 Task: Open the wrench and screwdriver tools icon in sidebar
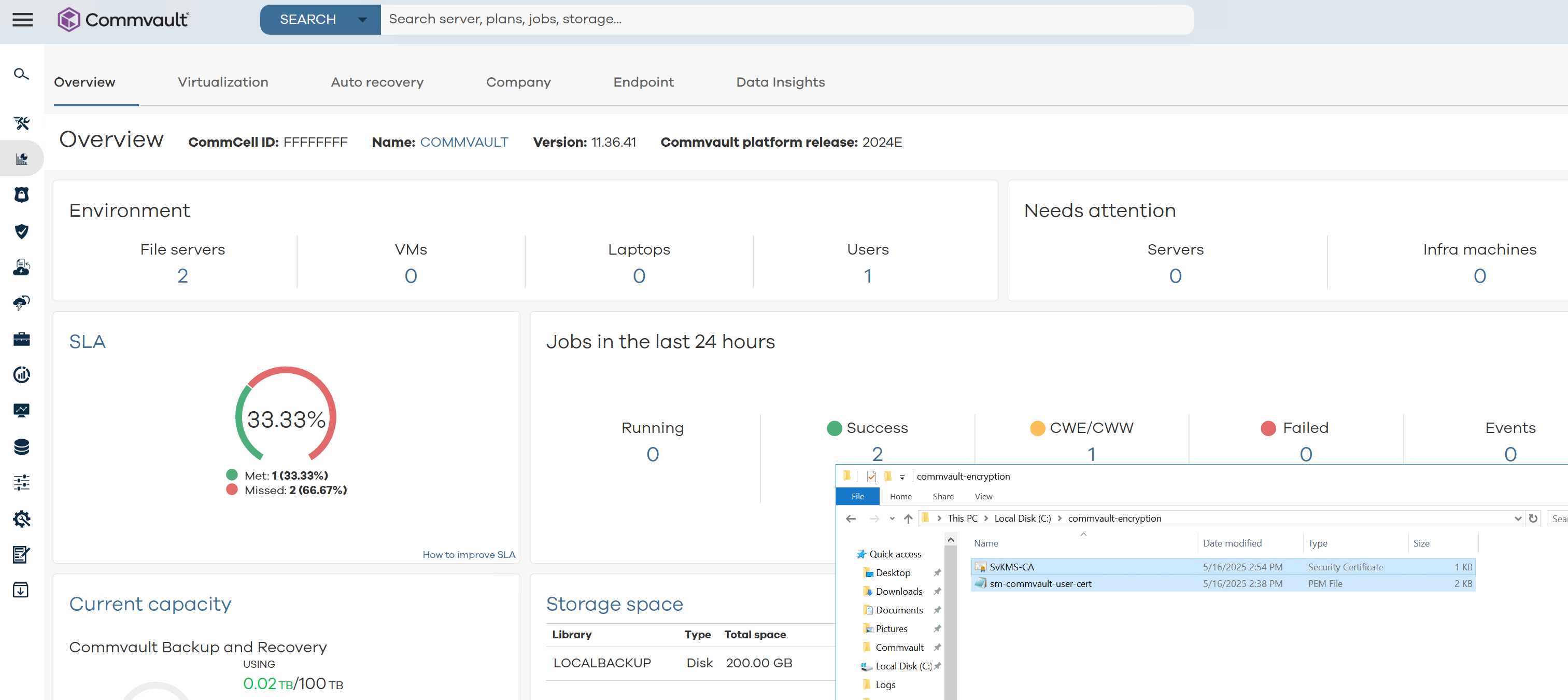point(21,123)
